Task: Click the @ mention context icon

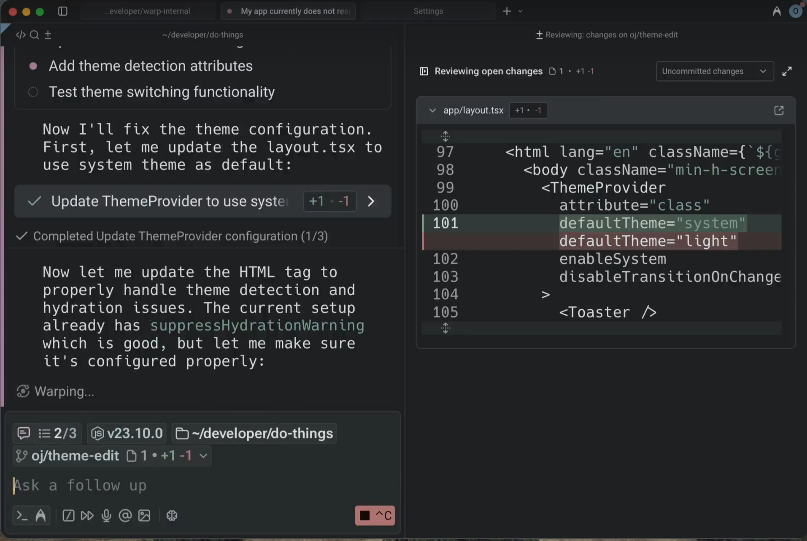Action: point(125,516)
